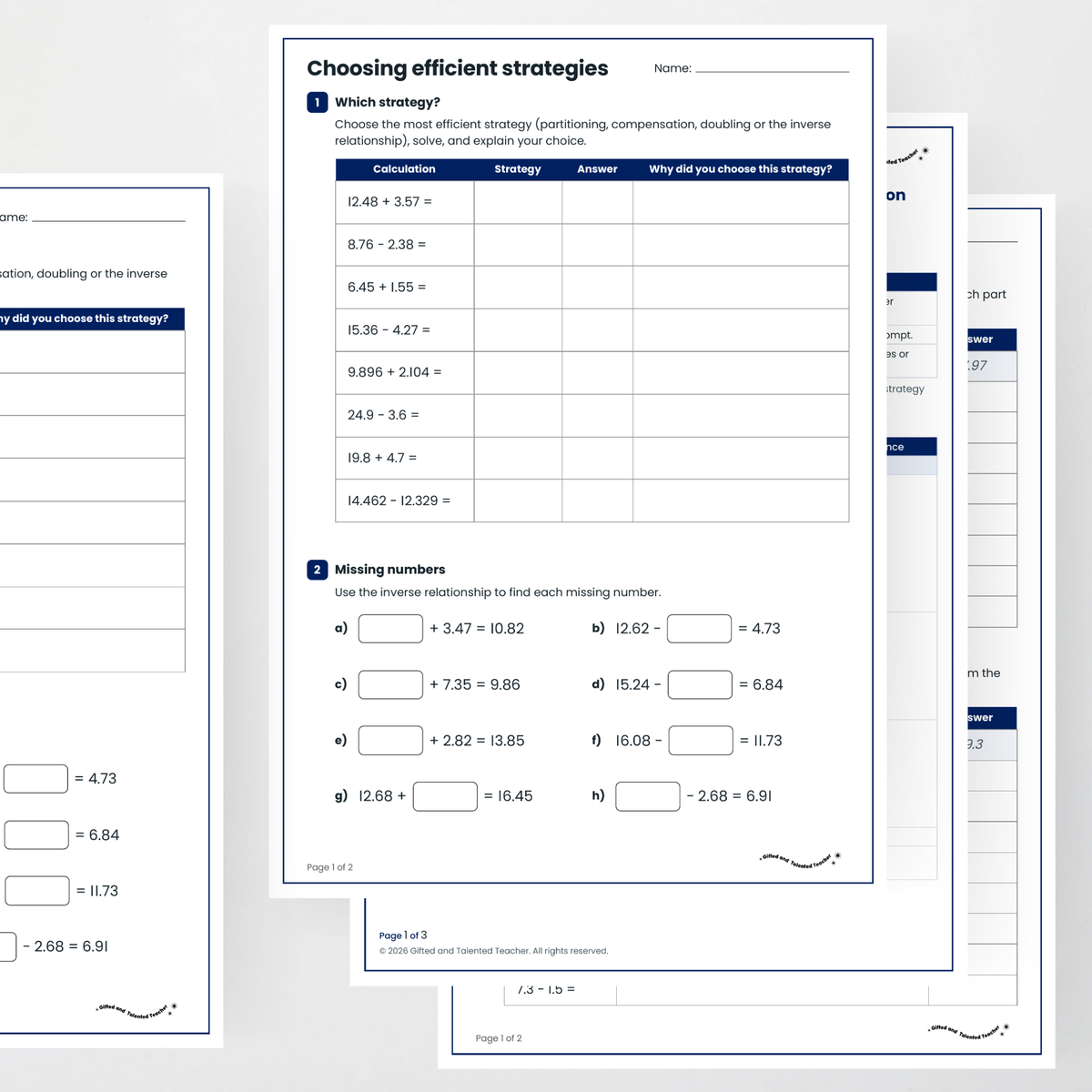Select the row 6.45 + 1.55 =

592,288
